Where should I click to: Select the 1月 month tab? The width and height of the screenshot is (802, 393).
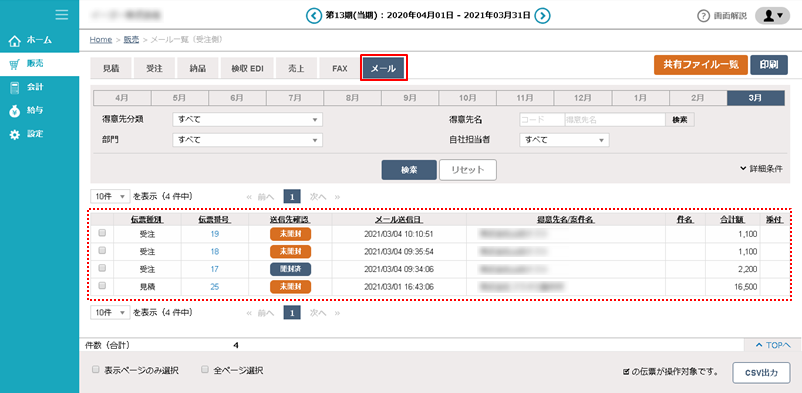click(640, 98)
